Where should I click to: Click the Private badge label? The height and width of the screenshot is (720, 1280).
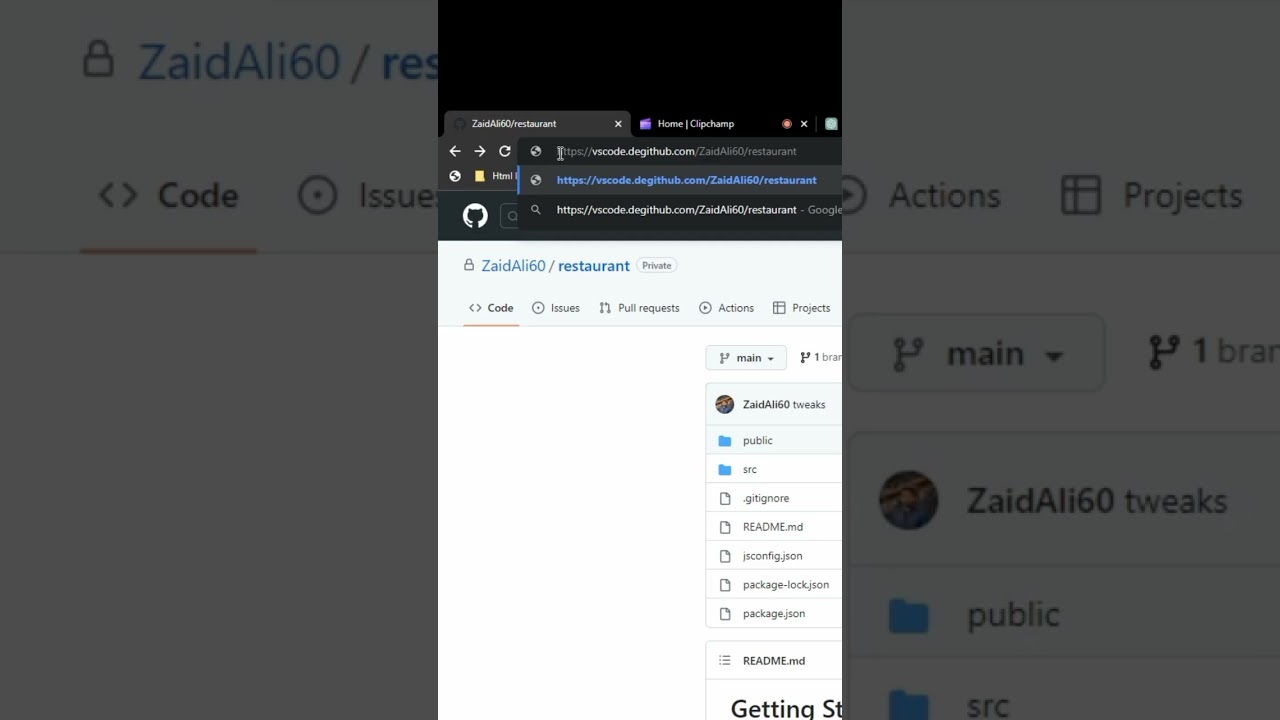(657, 265)
